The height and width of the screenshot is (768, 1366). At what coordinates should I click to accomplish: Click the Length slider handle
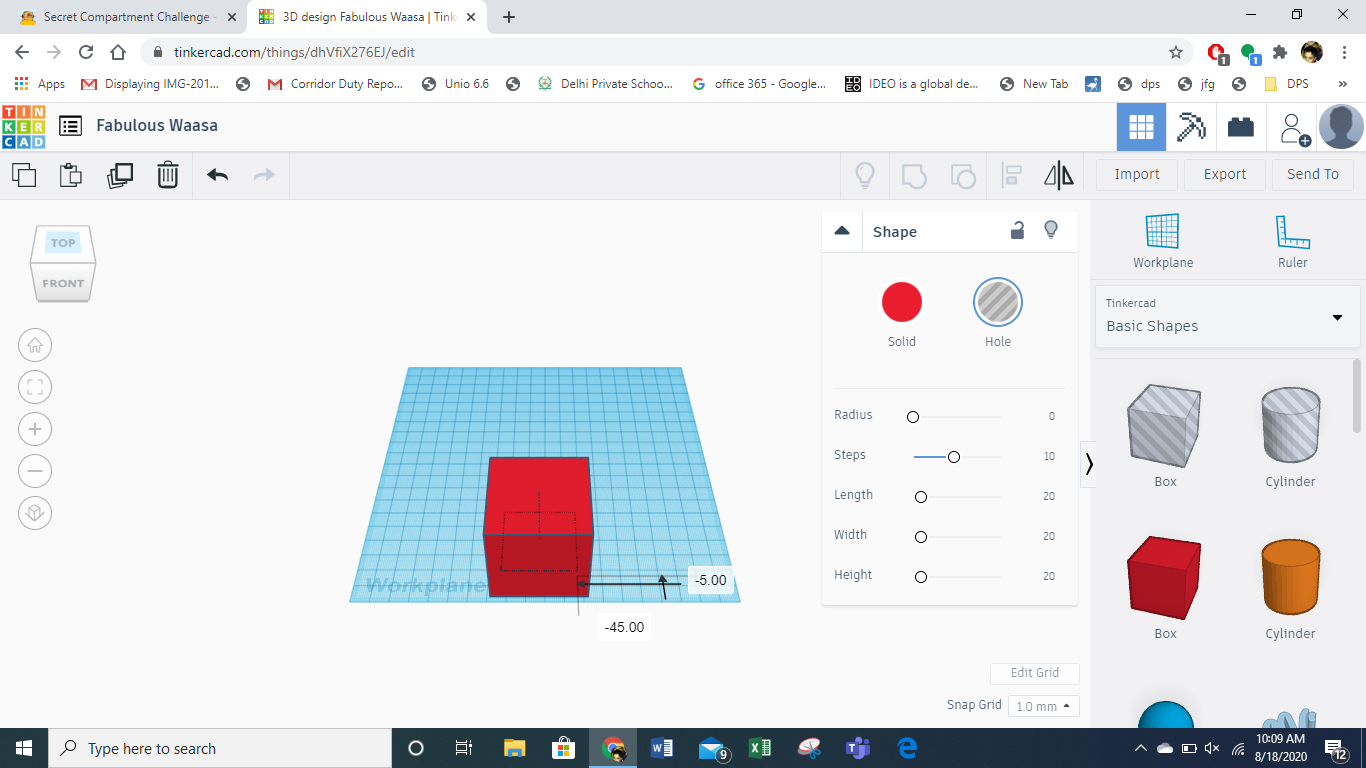921,497
